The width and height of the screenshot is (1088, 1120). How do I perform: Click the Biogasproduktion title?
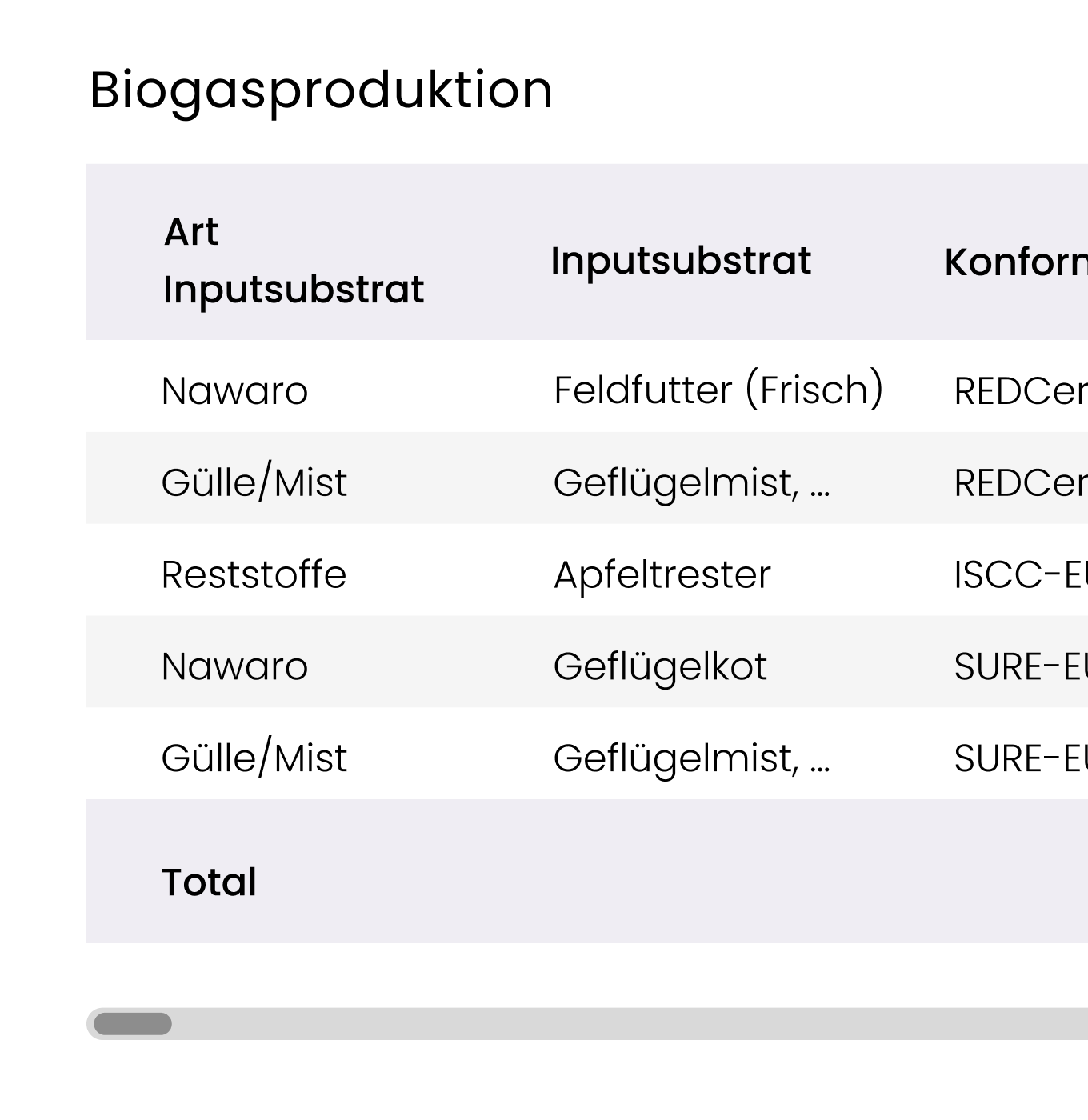(x=319, y=90)
